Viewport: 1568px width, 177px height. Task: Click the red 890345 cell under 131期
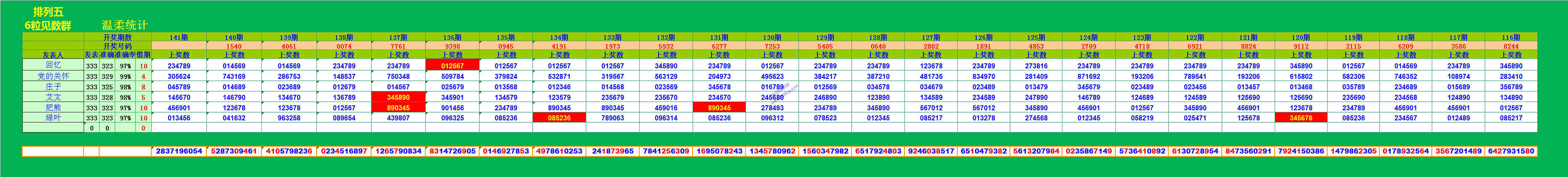[719, 108]
